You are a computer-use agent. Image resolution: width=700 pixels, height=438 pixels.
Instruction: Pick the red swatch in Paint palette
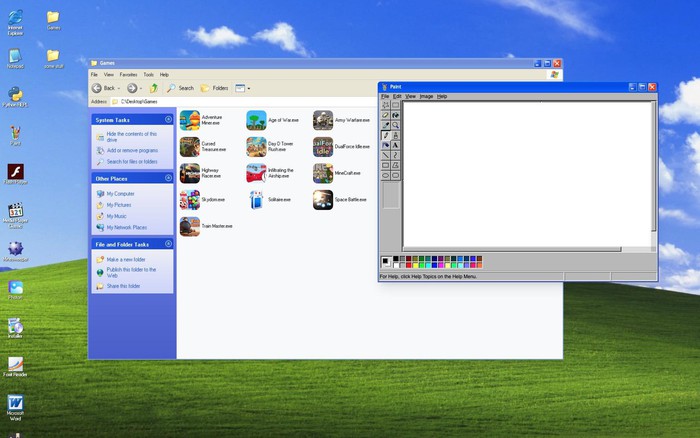pos(408,265)
